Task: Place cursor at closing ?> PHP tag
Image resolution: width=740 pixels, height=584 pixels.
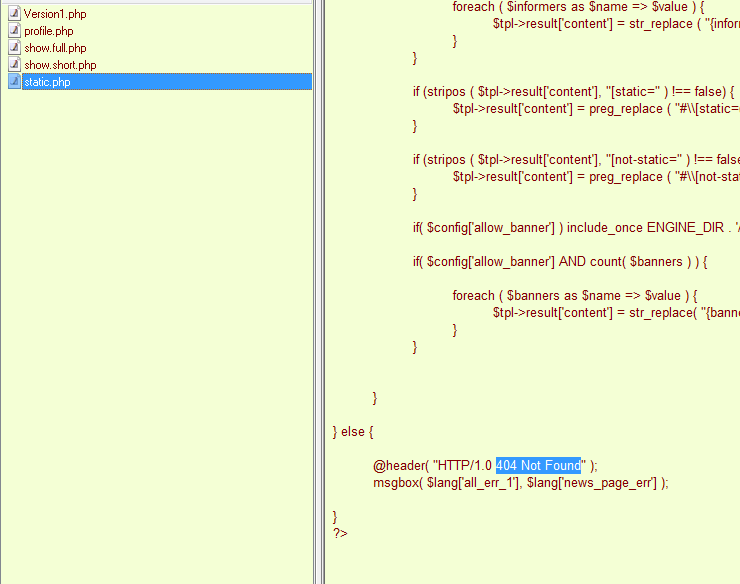Action: (340, 534)
